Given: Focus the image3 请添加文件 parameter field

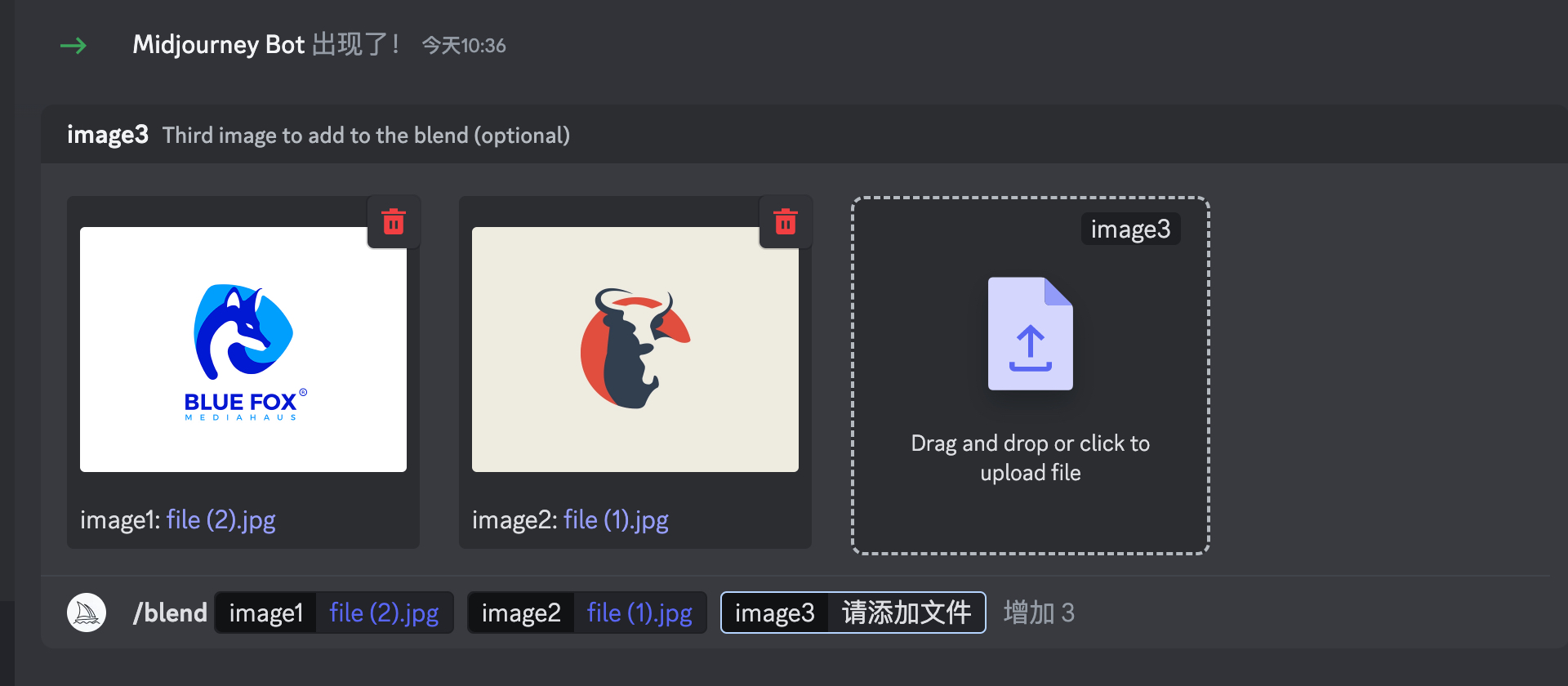Looking at the screenshot, I should pos(853,612).
